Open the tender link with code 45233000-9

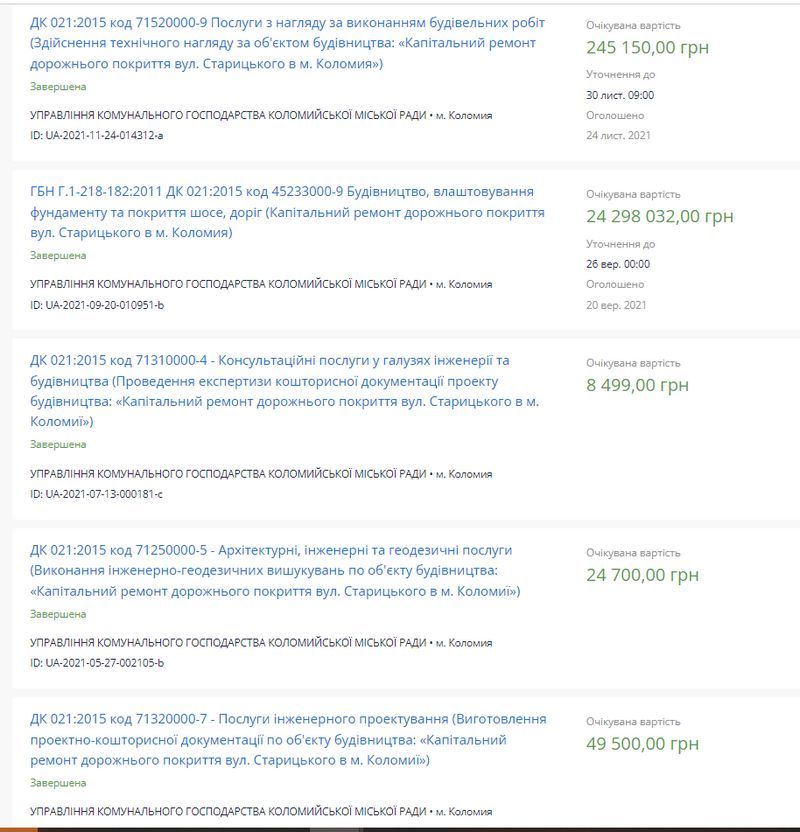click(x=287, y=212)
